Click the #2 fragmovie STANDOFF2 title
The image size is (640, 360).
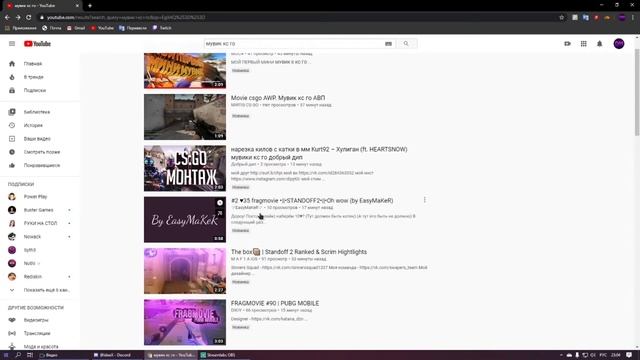312,200
